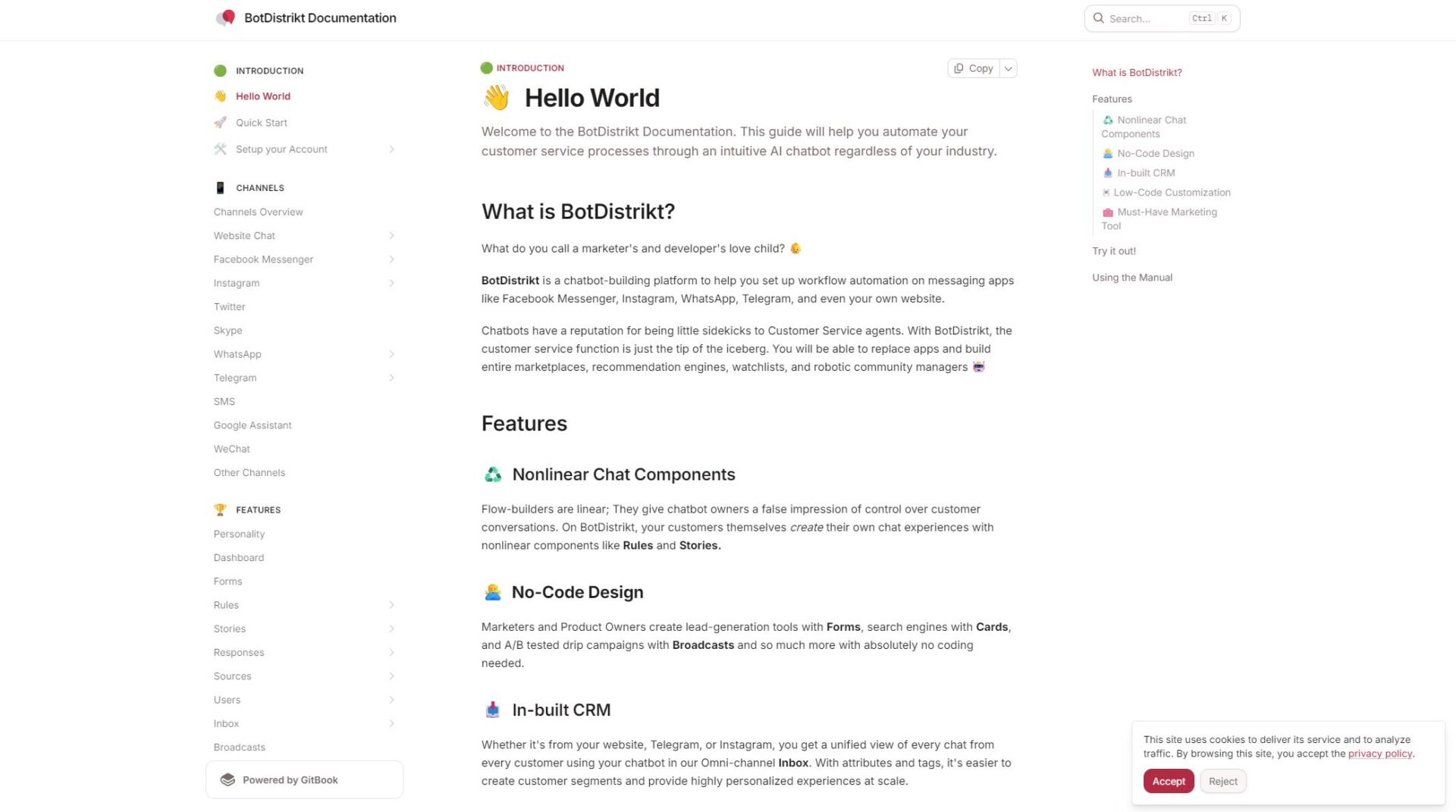Viewport: 1456px width, 812px height.
Task: Click the tools icon next to Setup your Account
Action: pyautogui.click(x=220, y=149)
